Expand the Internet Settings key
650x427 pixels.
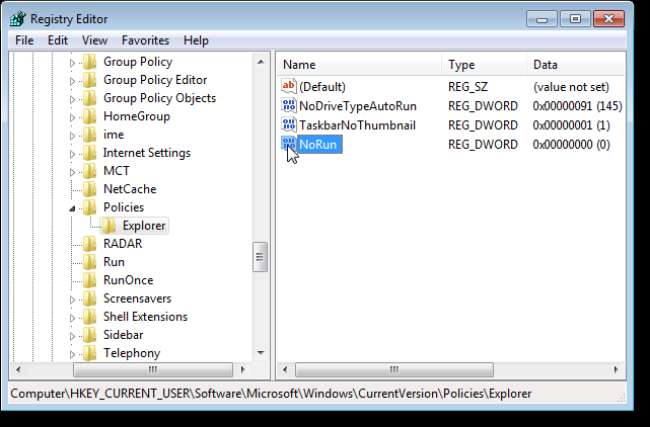pyautogui.click(x=73, y=154)
